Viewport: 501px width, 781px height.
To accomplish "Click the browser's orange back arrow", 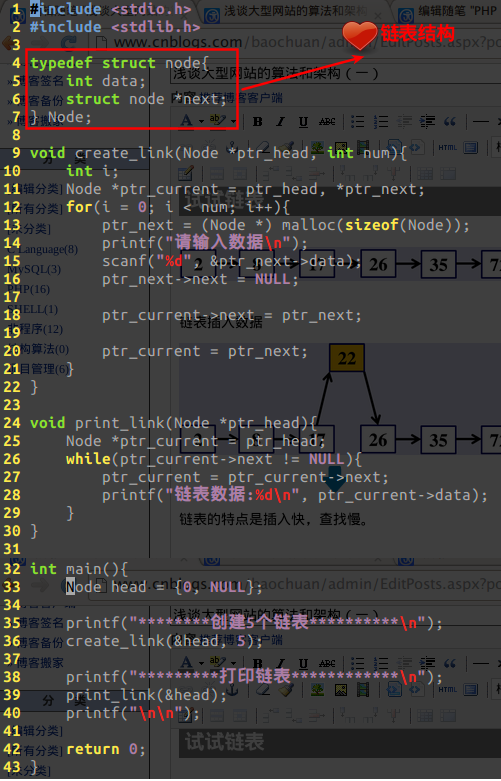I will (x=10, y=43).
